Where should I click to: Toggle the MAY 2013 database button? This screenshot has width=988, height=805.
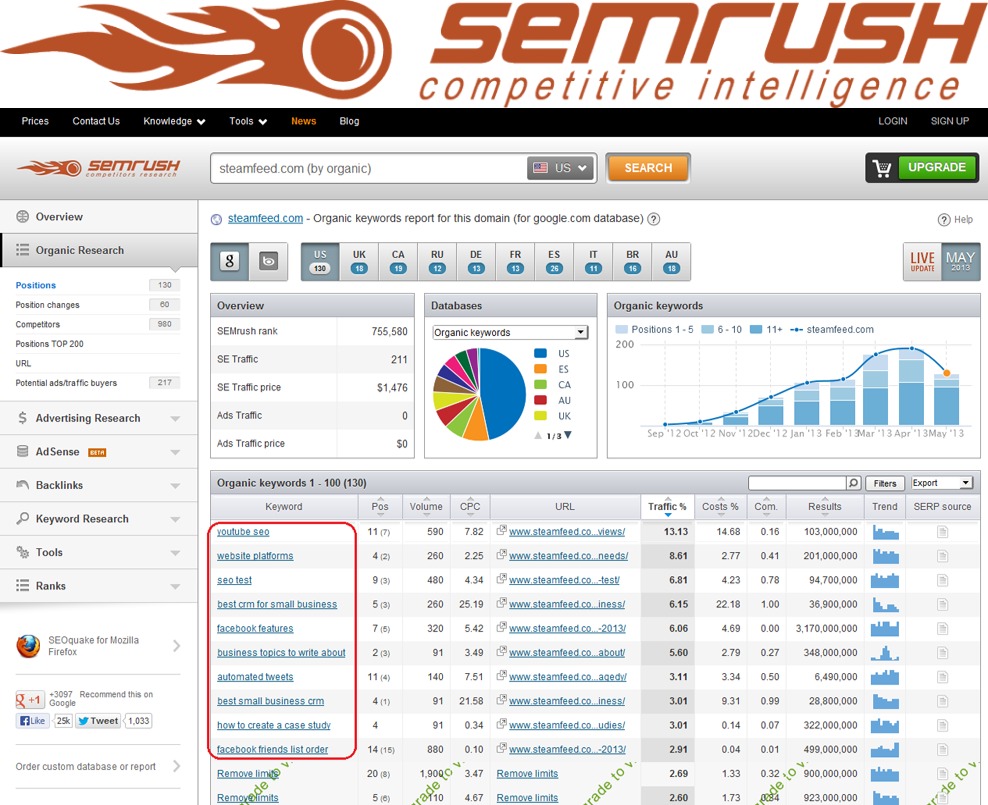[x=960, y=261]
